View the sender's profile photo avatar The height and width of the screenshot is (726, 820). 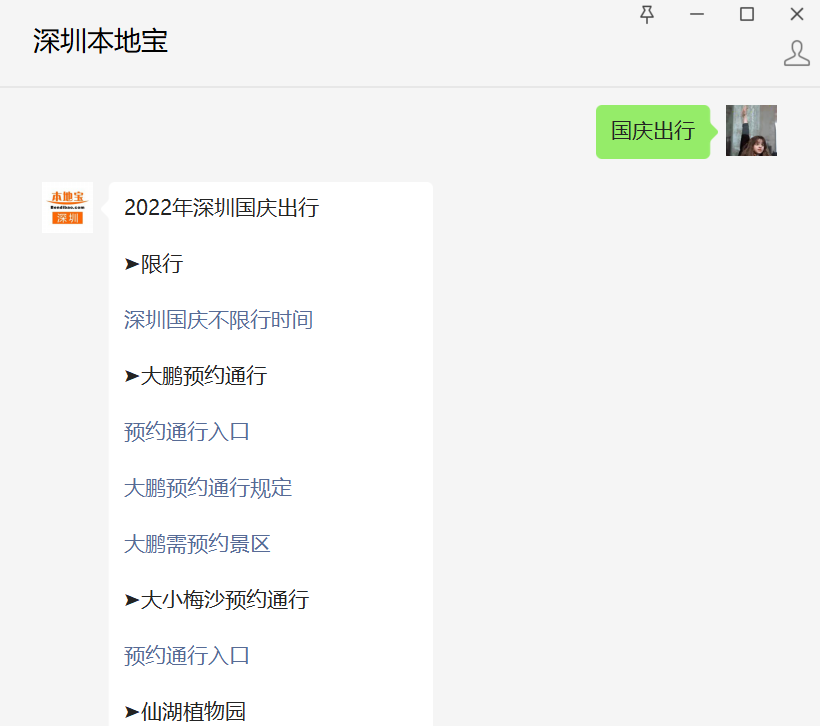pos(751,131)
